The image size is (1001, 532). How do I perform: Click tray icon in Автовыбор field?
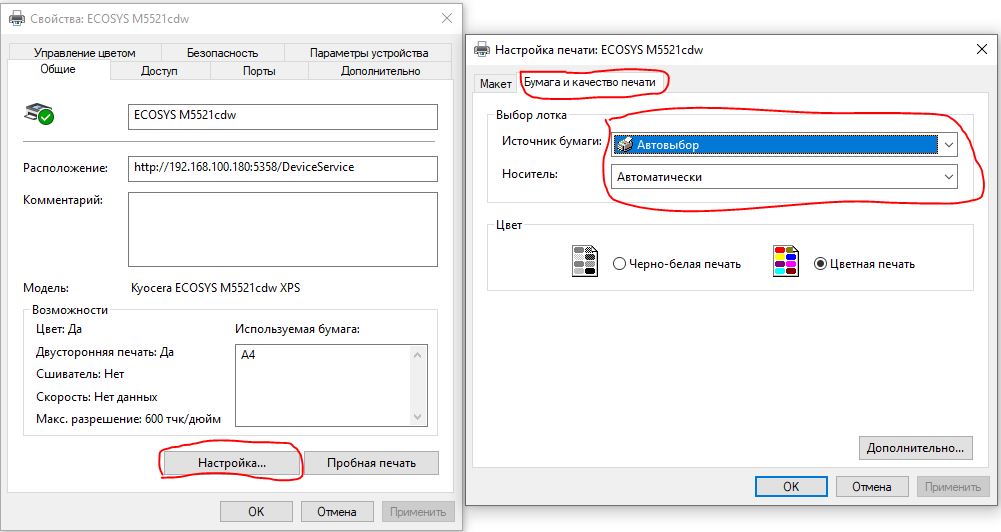click(624, 144)
